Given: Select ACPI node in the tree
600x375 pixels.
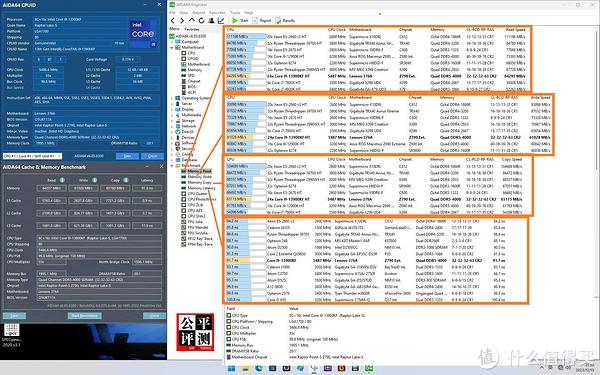Looking at the screenshot, I should [189, 92].
